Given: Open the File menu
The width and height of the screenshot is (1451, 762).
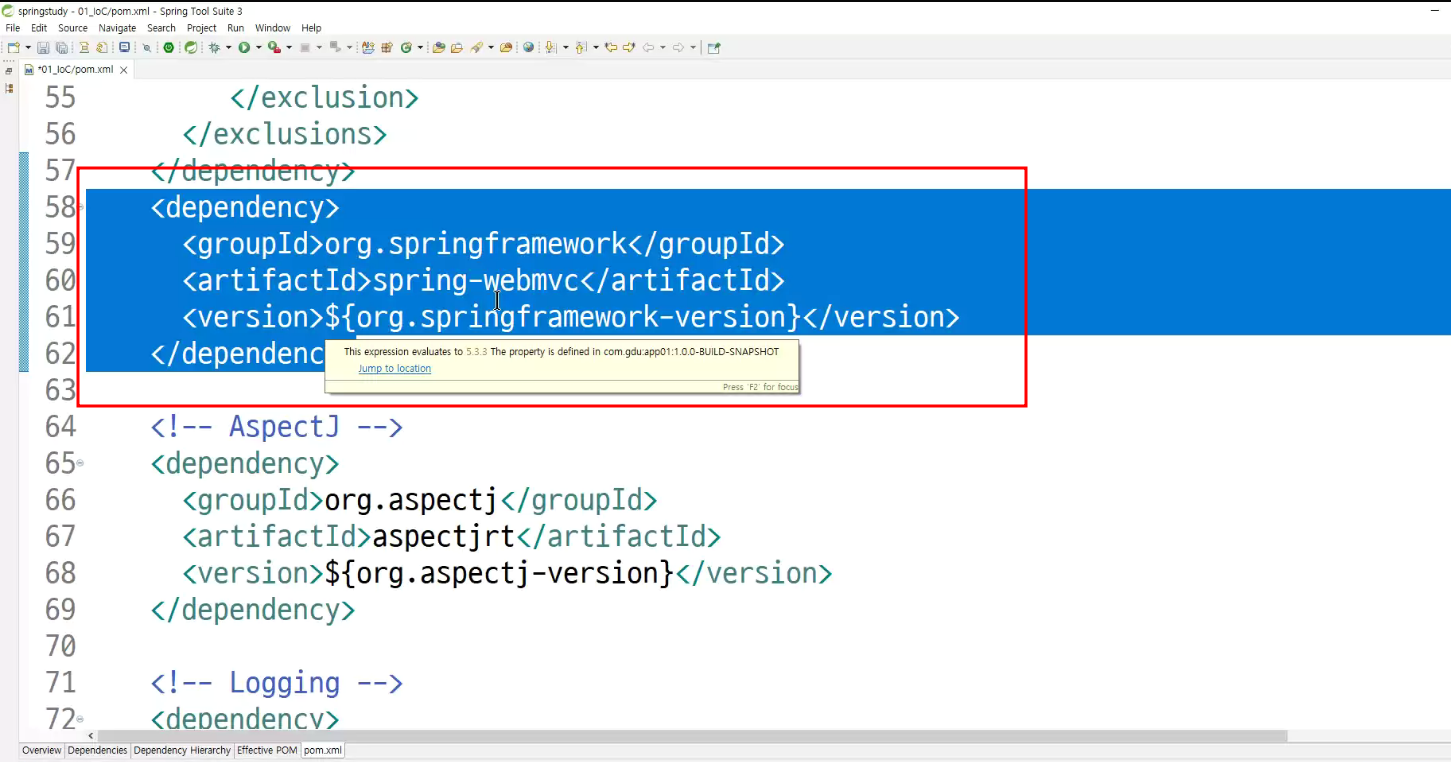Looking at the screenshot, I should point(13,28).
